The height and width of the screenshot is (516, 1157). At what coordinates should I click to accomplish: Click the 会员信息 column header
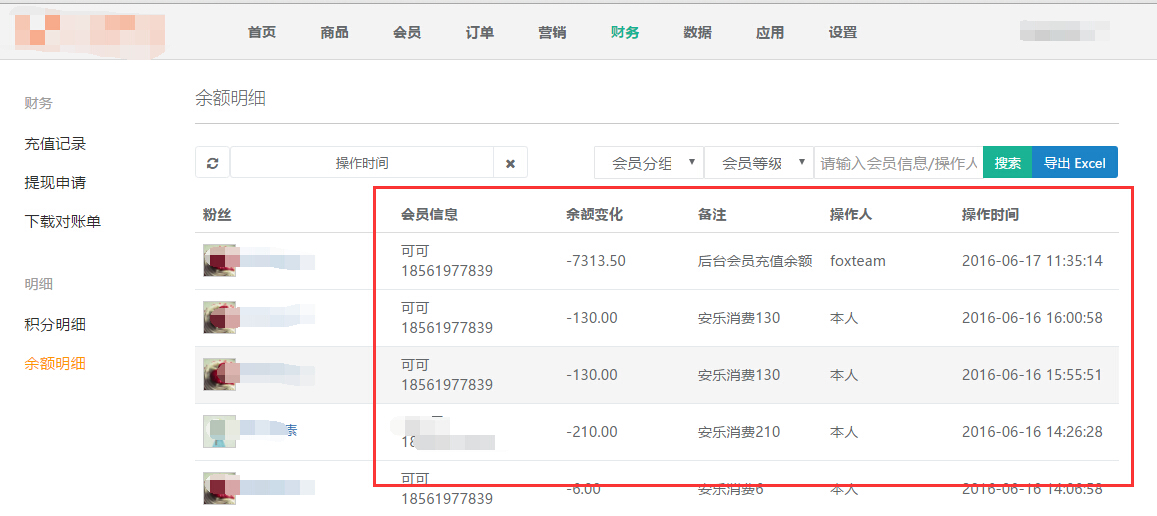(x=429, y=215)
